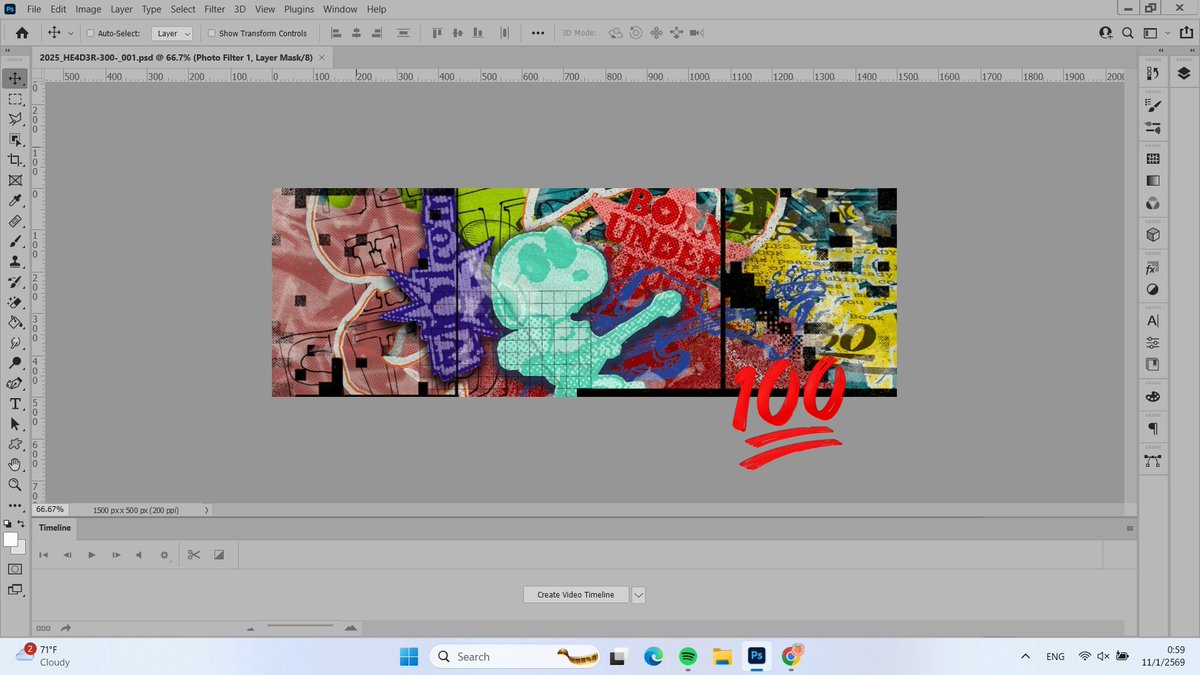
Task: Click the timeline zoom slider
Action: pyautogui.click(x=300, y=627)
